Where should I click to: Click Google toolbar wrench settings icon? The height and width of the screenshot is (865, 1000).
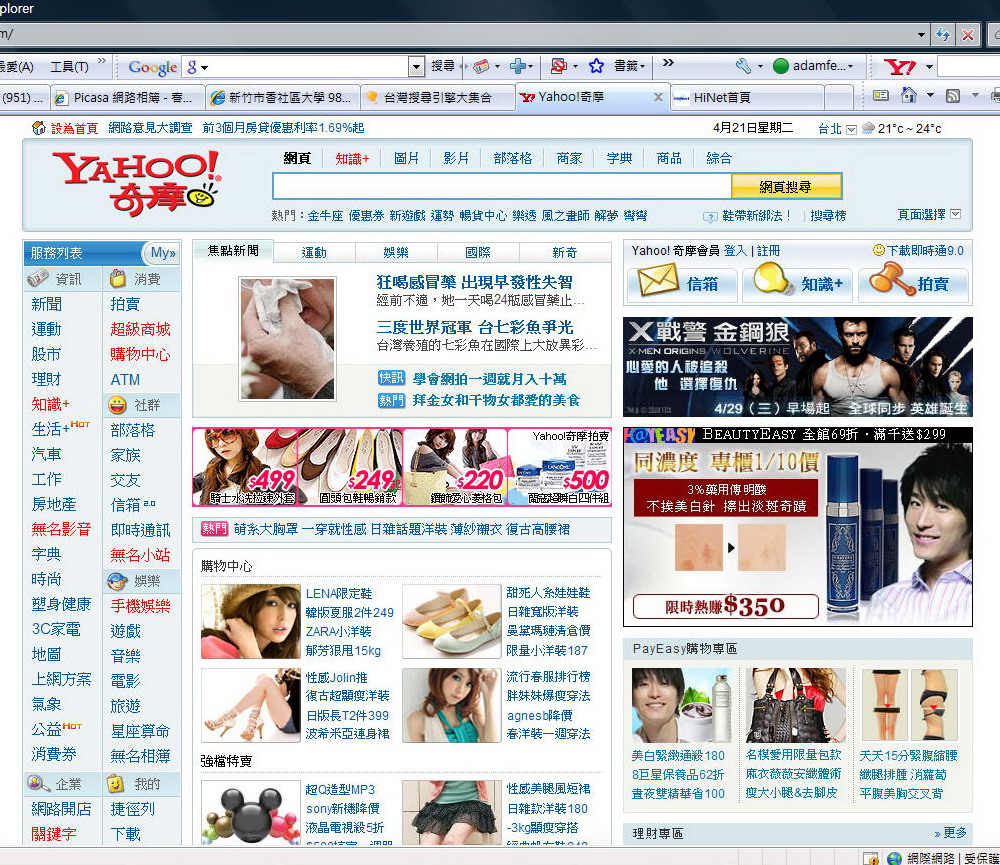coord(742,65)
